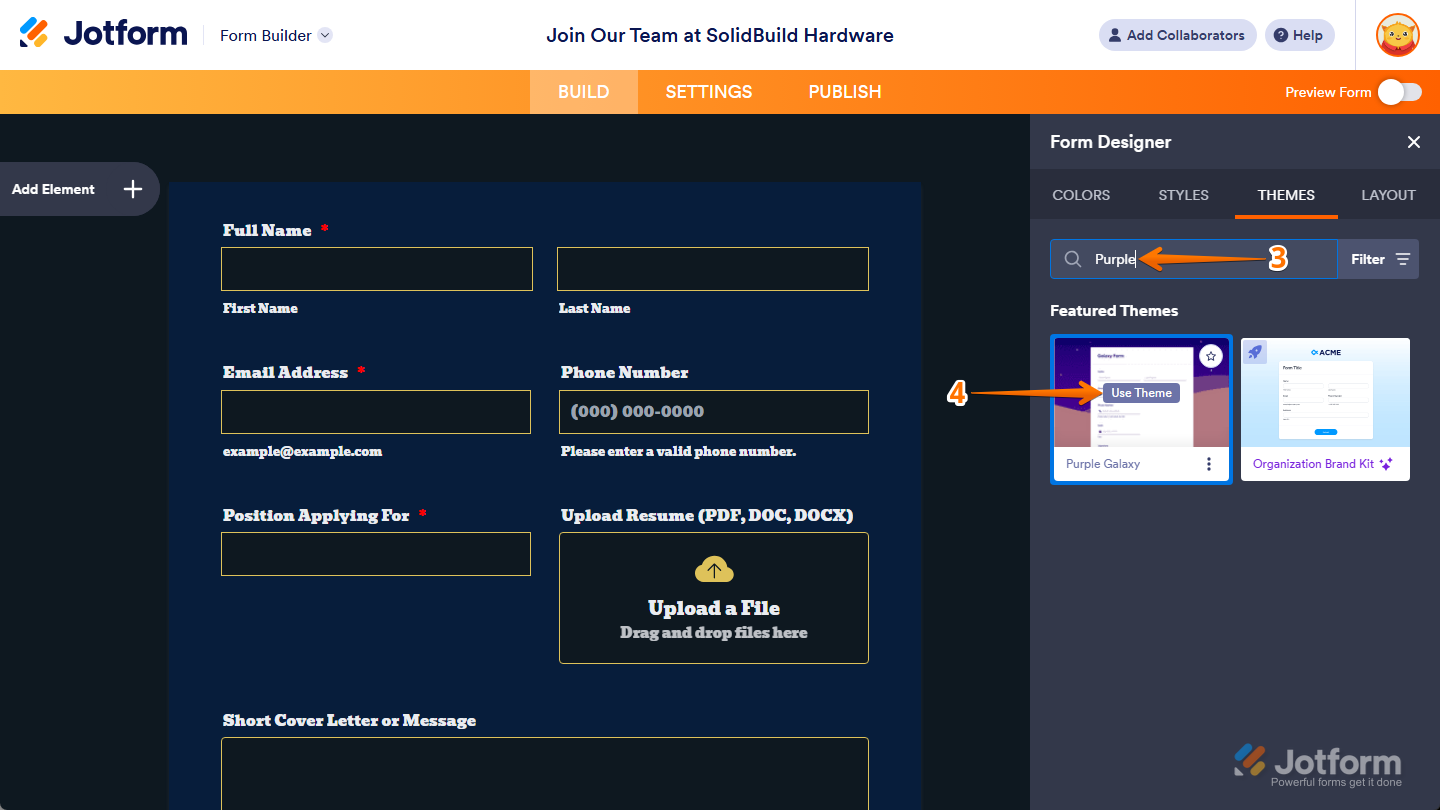Close the Form Designer panel
1440x810 pixels.
pyautogui.click(x=1414, y=142)
